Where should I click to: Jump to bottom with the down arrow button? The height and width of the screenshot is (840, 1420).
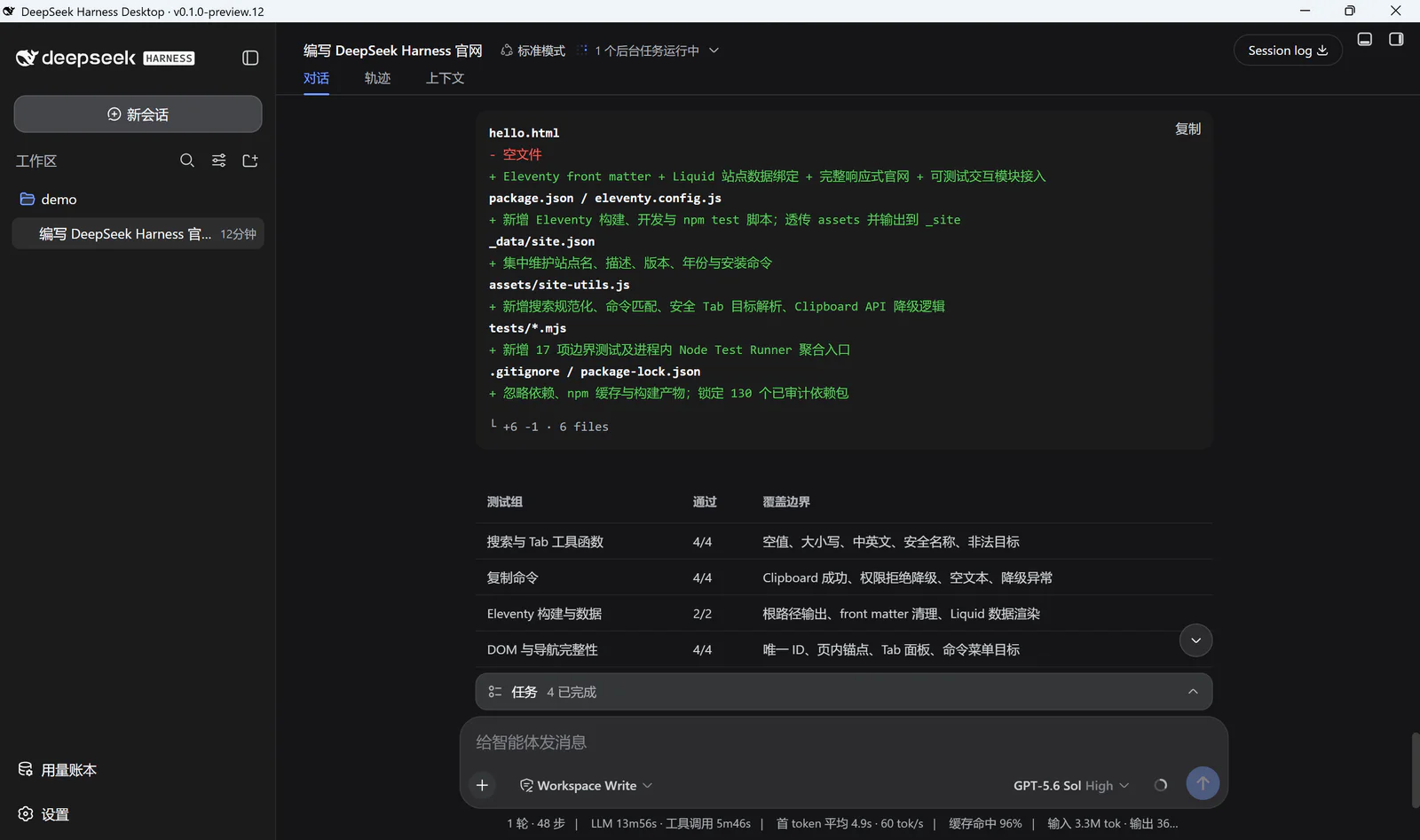[x=1195, y=640]
